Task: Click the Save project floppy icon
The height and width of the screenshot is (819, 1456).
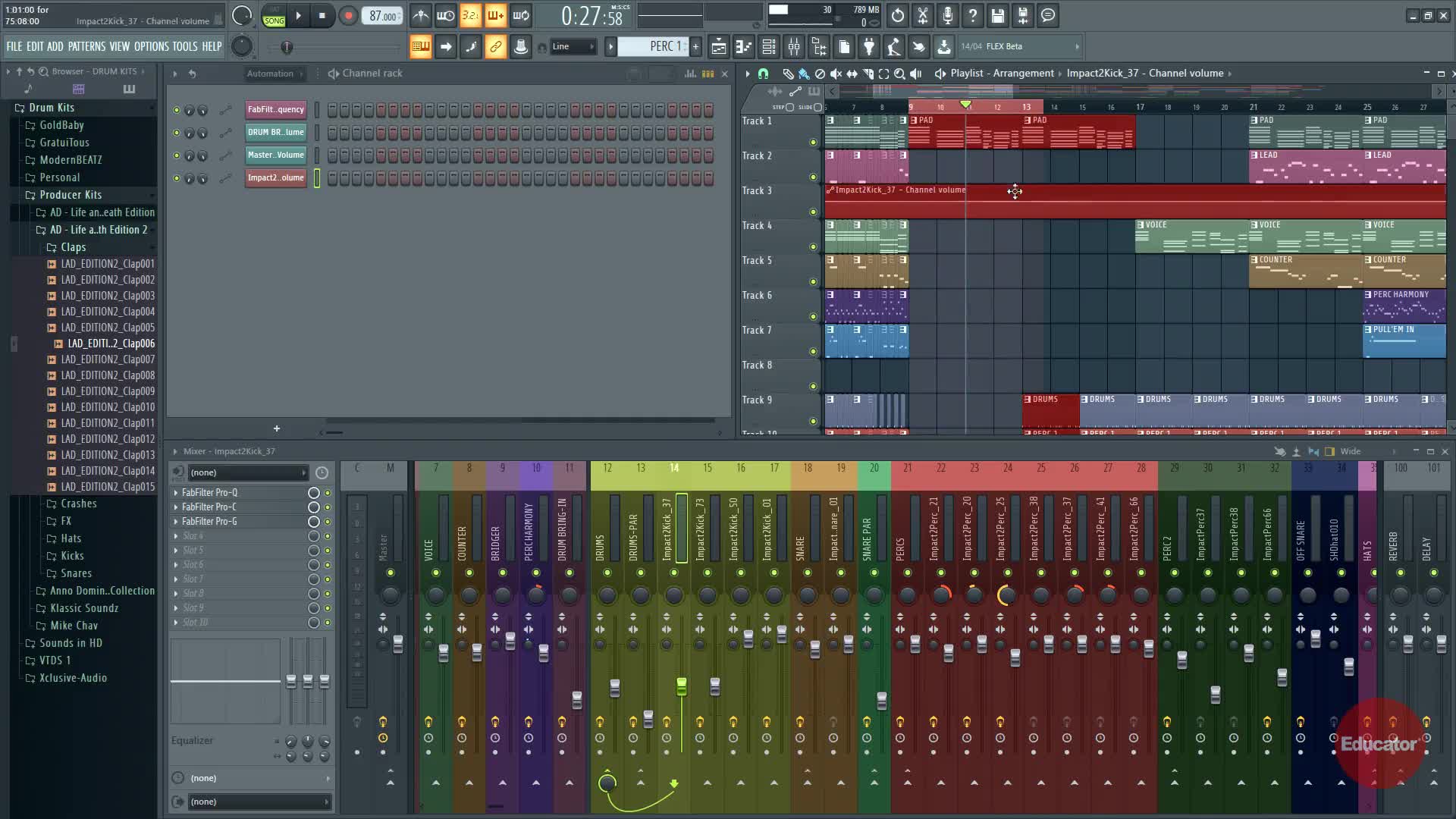Action: [997, 16]
